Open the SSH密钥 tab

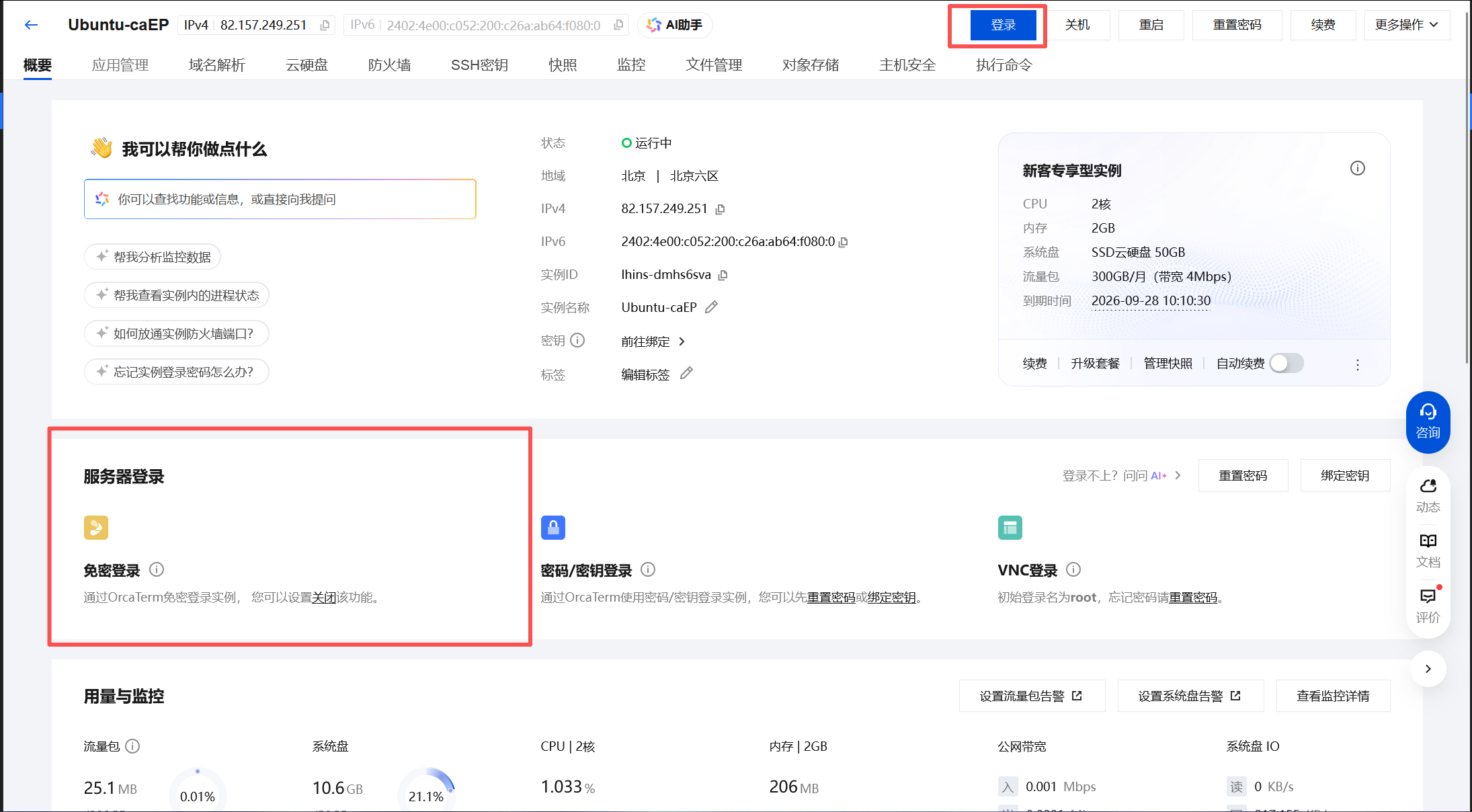pos(479,65)
